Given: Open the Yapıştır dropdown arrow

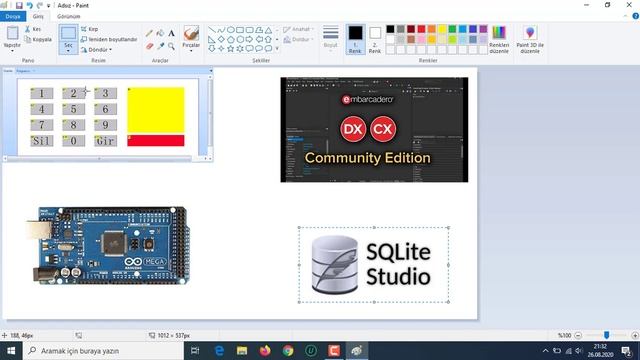Looking at the screenshot, I should [x=12, y=51].
